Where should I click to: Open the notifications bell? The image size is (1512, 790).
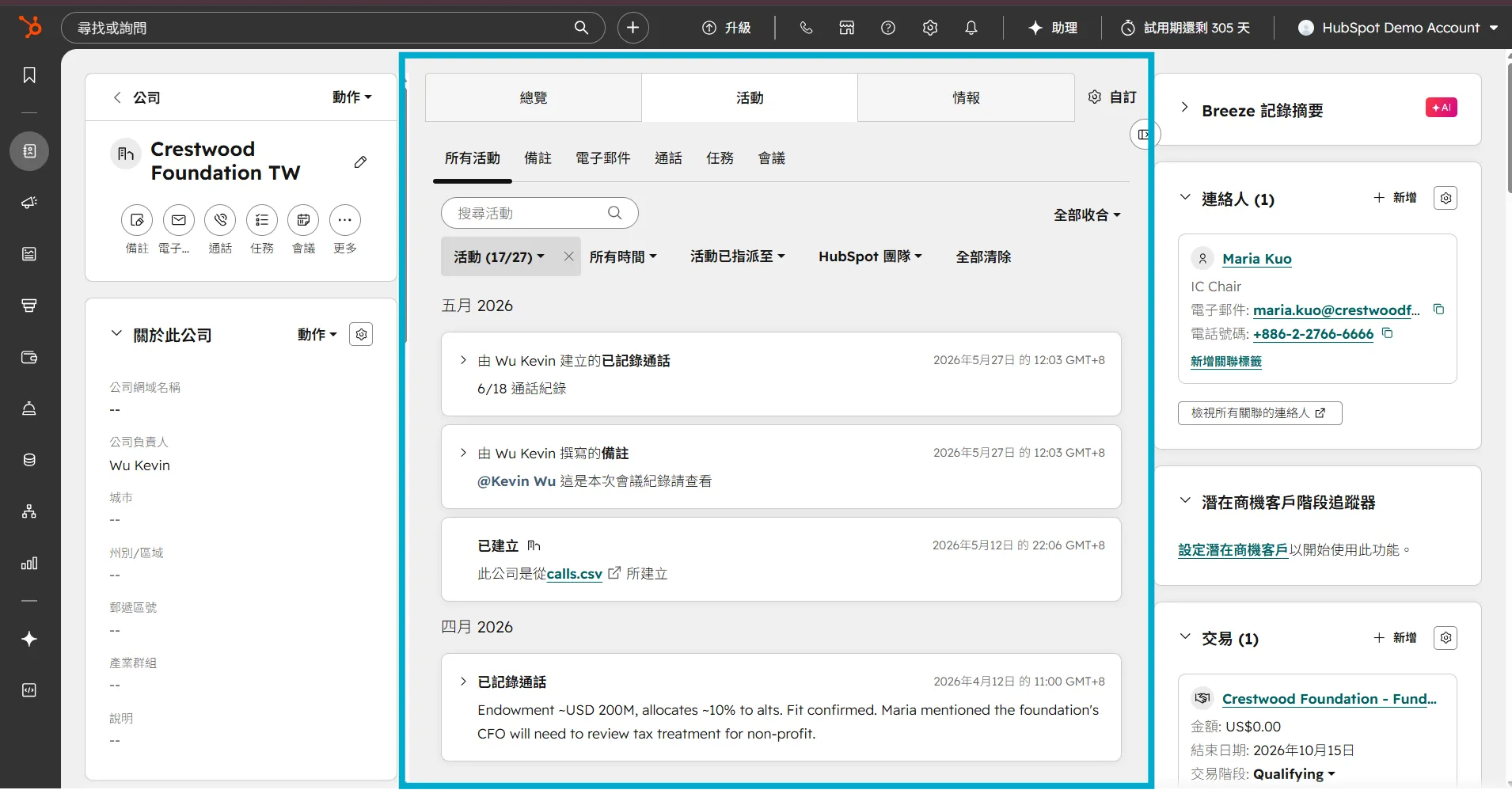[x=971, y=28]
